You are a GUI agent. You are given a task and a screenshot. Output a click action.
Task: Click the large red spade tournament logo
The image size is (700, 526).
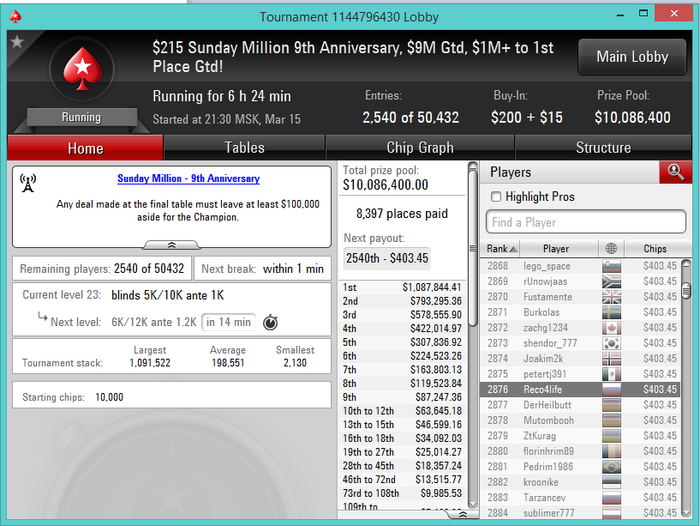83,69
